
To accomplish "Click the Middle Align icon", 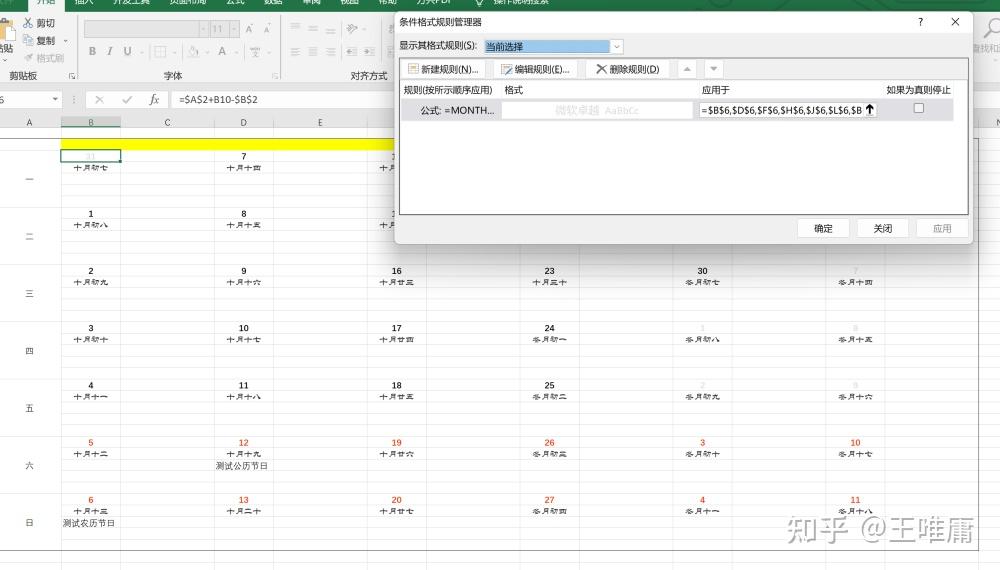I will [312, 29].
